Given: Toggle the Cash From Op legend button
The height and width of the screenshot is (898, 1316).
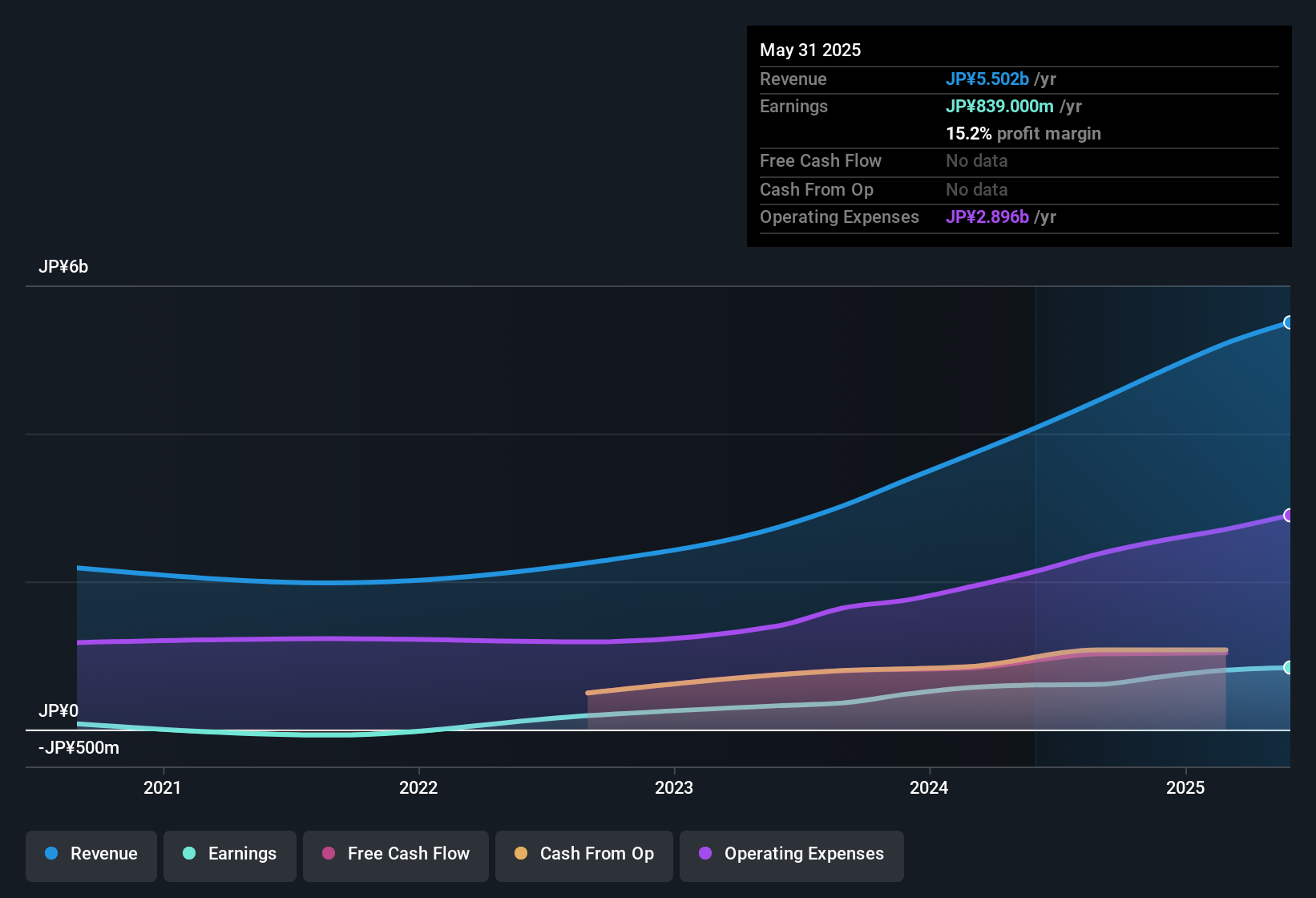Looking at the screenshot, I should (584, 856).
